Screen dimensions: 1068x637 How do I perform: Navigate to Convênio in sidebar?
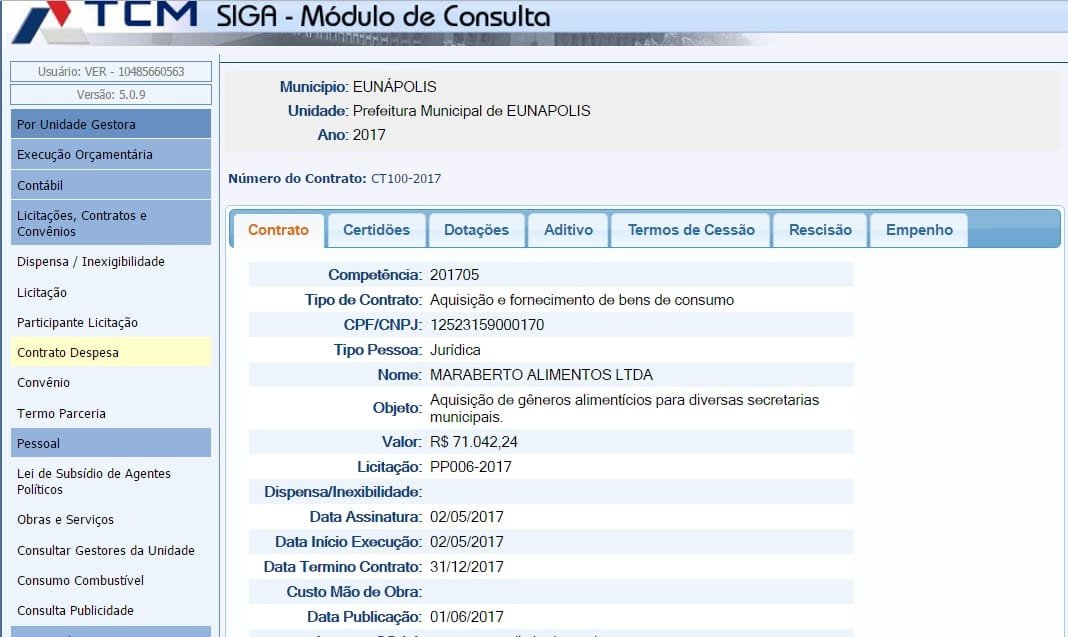coord(43,383)
